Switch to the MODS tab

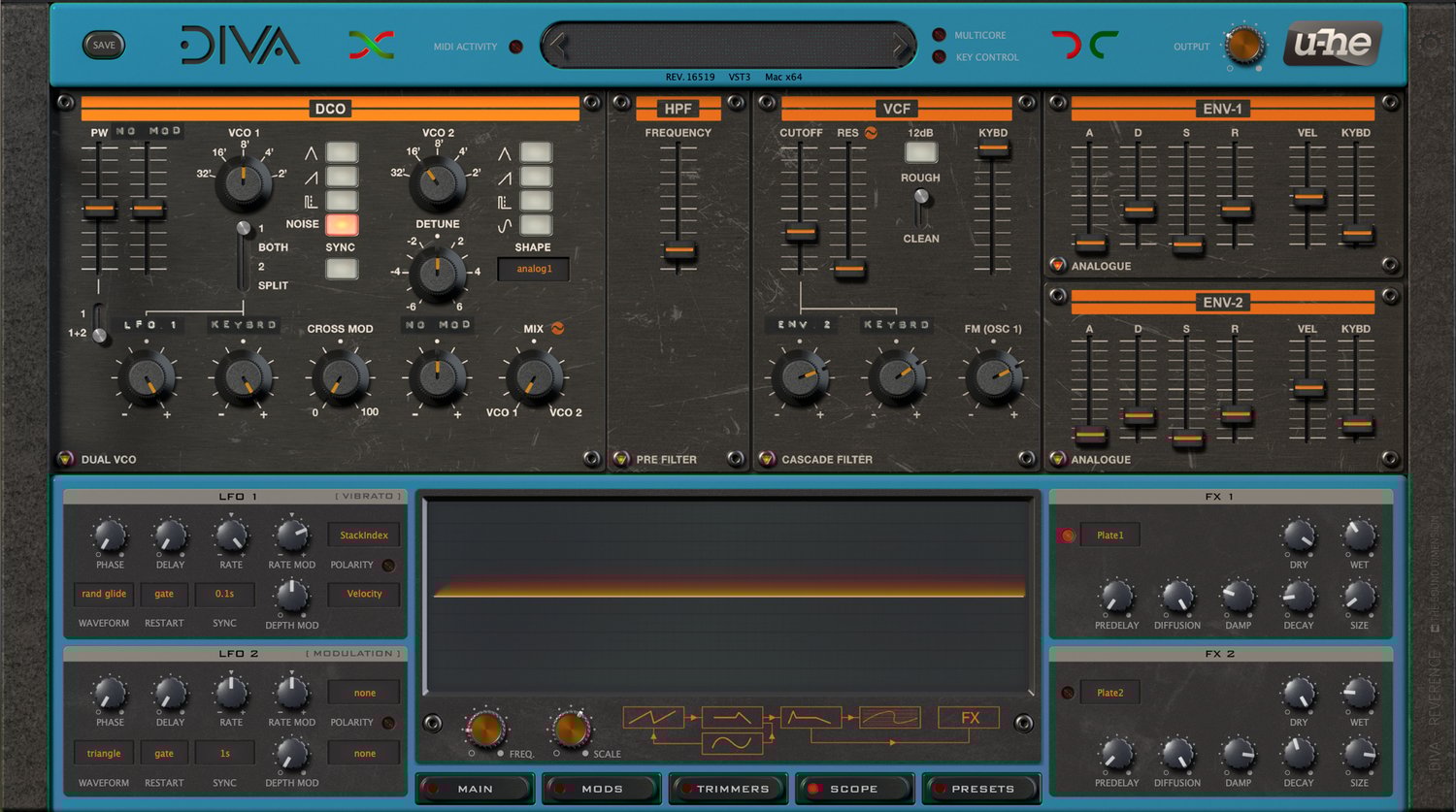click(x=602, y=789)
